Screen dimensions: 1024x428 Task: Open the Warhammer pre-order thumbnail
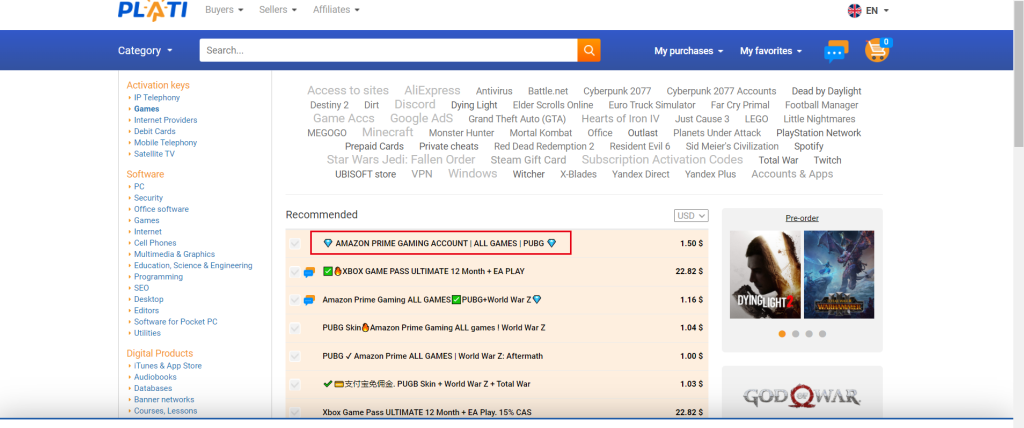point(839,274)
